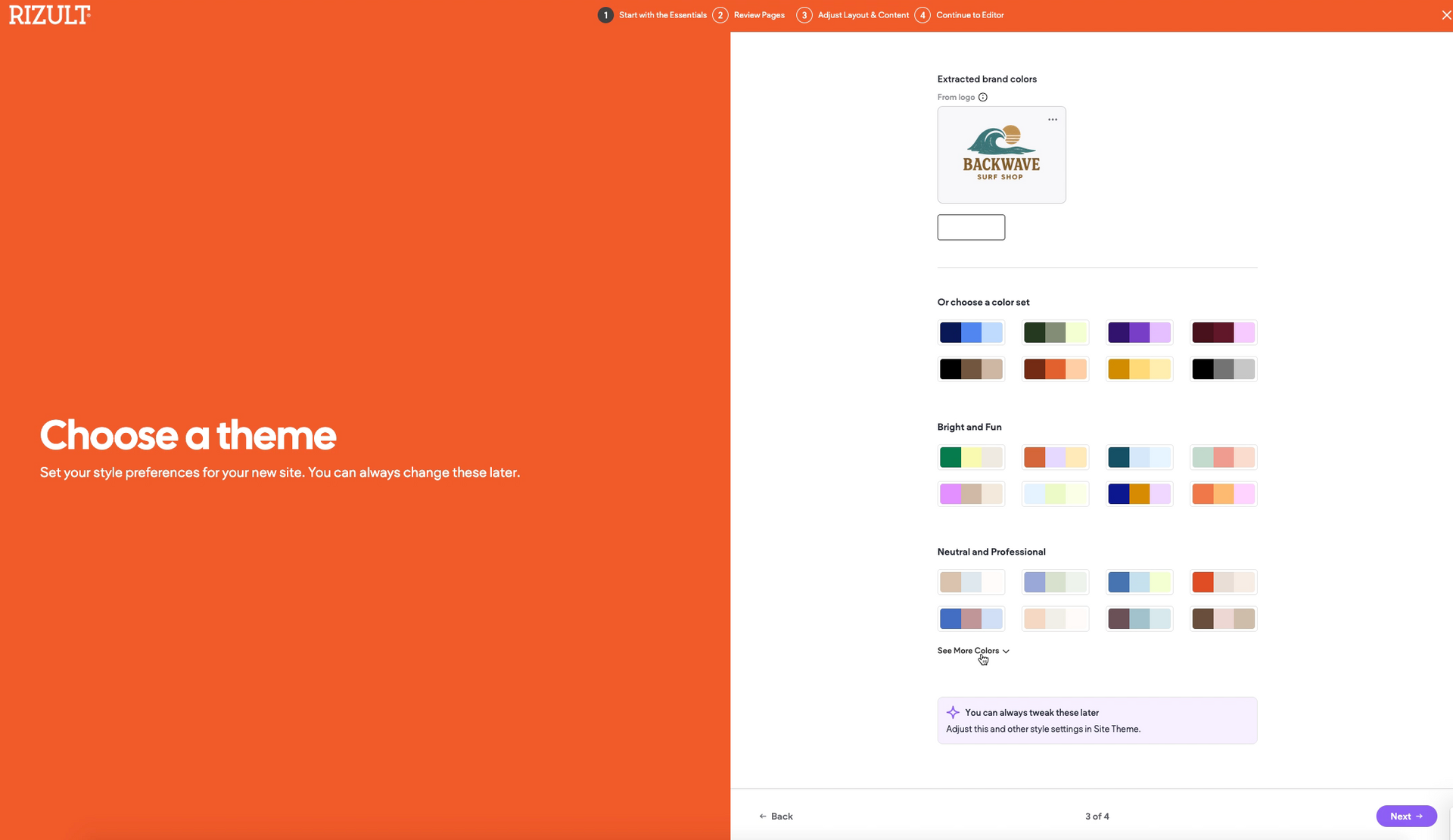
Task: Select the red-orange Neutral color set
Action: pos(1223,582)
